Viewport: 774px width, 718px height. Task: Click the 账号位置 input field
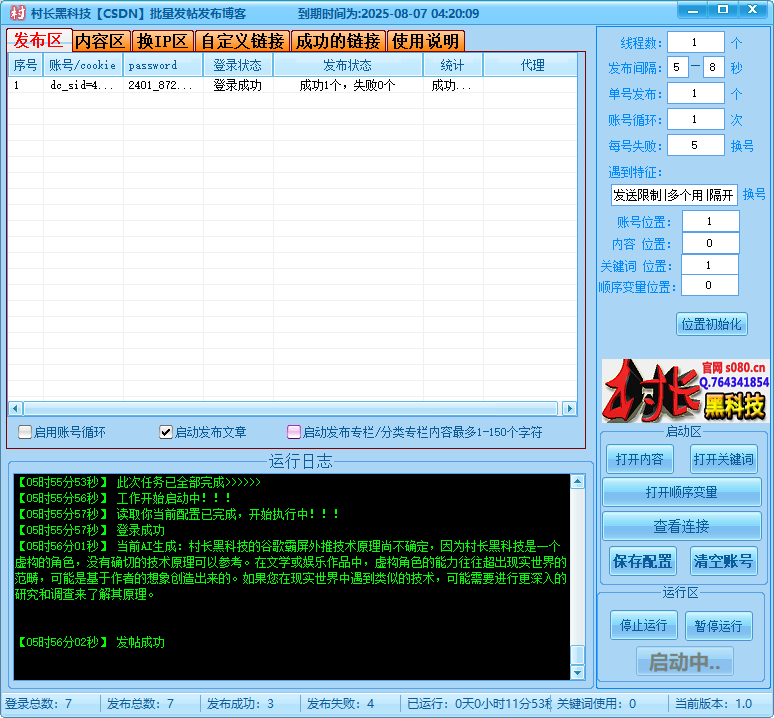pyautogui.click(x=711, y=222)
